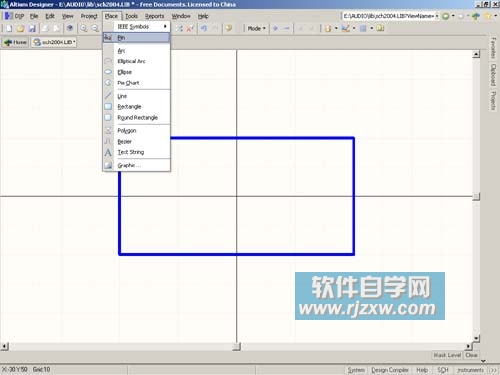Click the drawing utilities pencil icon
500x375 pixels.
tap(346, 28)
